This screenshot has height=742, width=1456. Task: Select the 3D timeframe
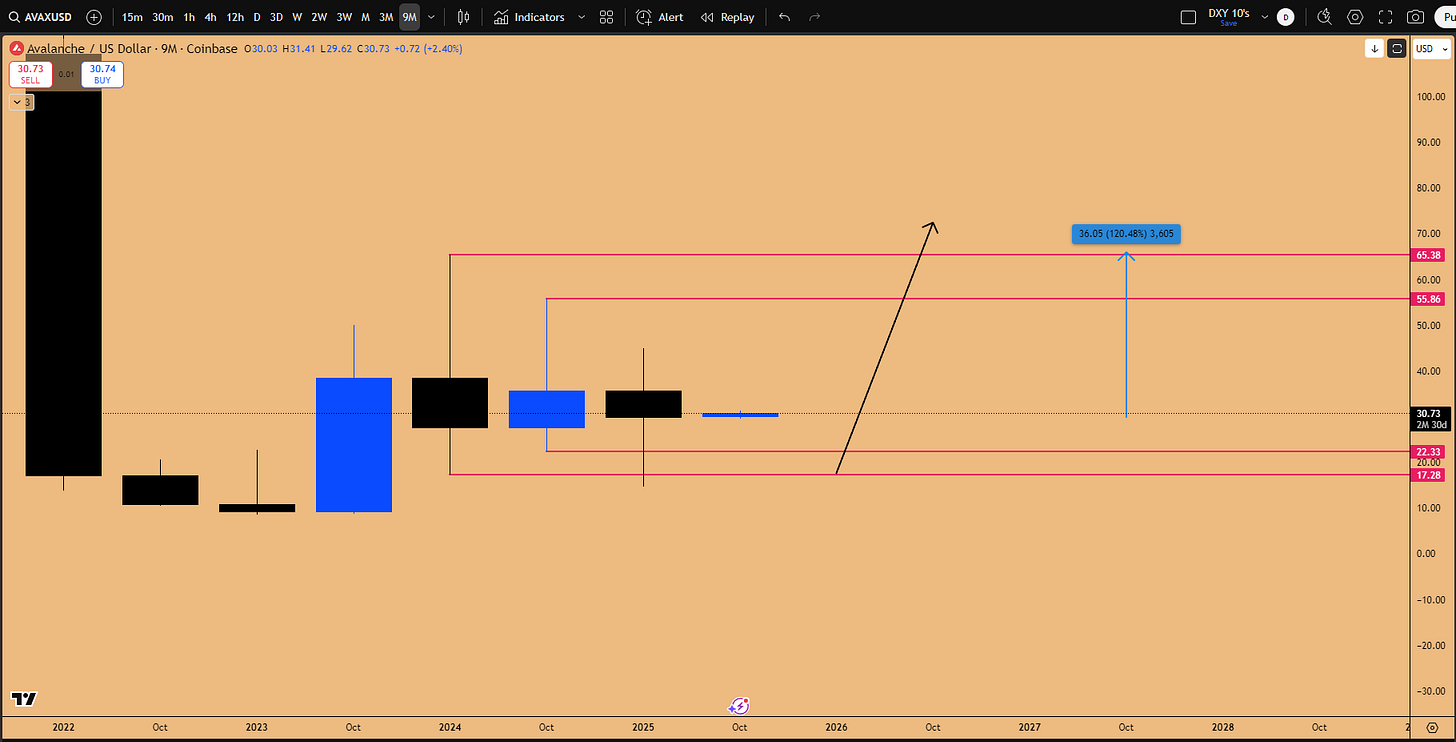click(276, 17)
